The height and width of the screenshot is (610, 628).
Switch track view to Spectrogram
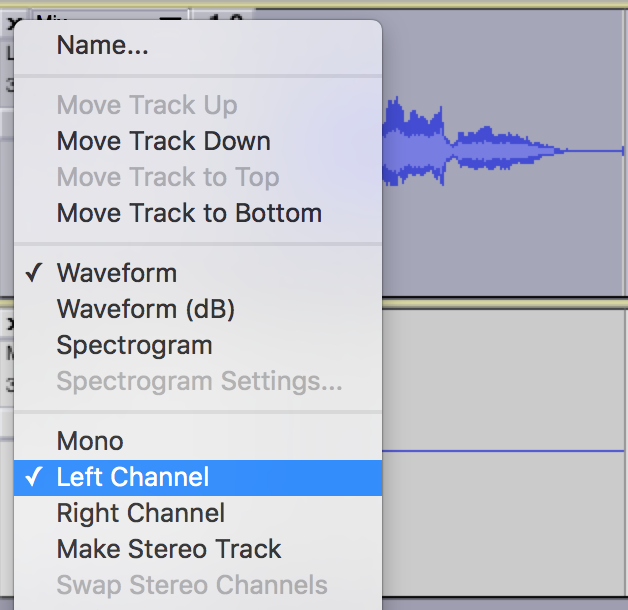pyautogui.click(x=134, y=345)
